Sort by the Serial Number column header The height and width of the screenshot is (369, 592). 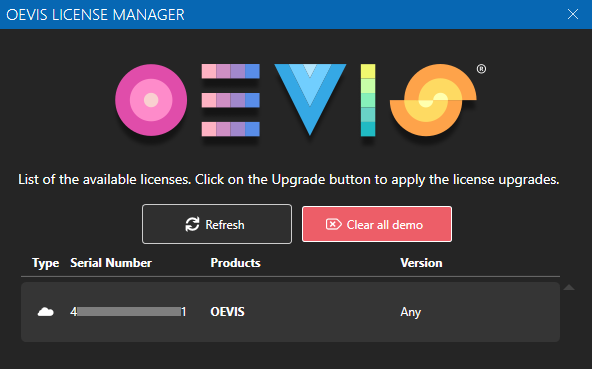tap(111, 262)
